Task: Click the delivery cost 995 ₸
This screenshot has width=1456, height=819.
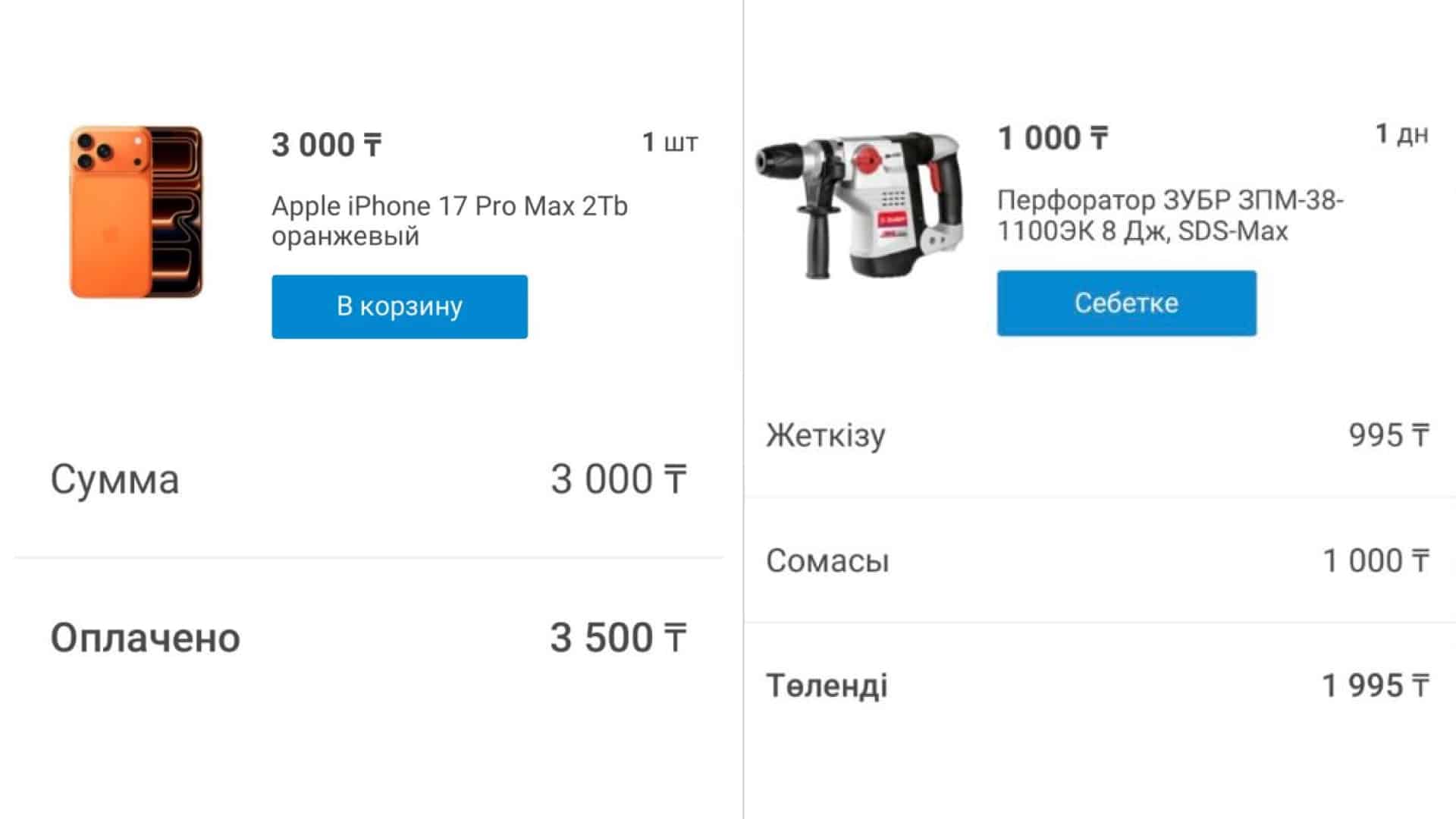Action: [x=1389, y=435]
